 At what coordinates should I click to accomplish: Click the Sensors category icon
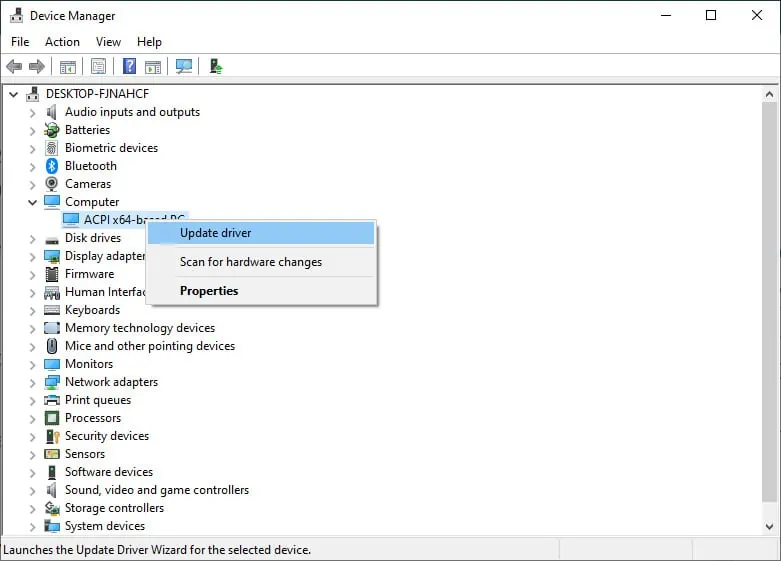tap(52, 454)
